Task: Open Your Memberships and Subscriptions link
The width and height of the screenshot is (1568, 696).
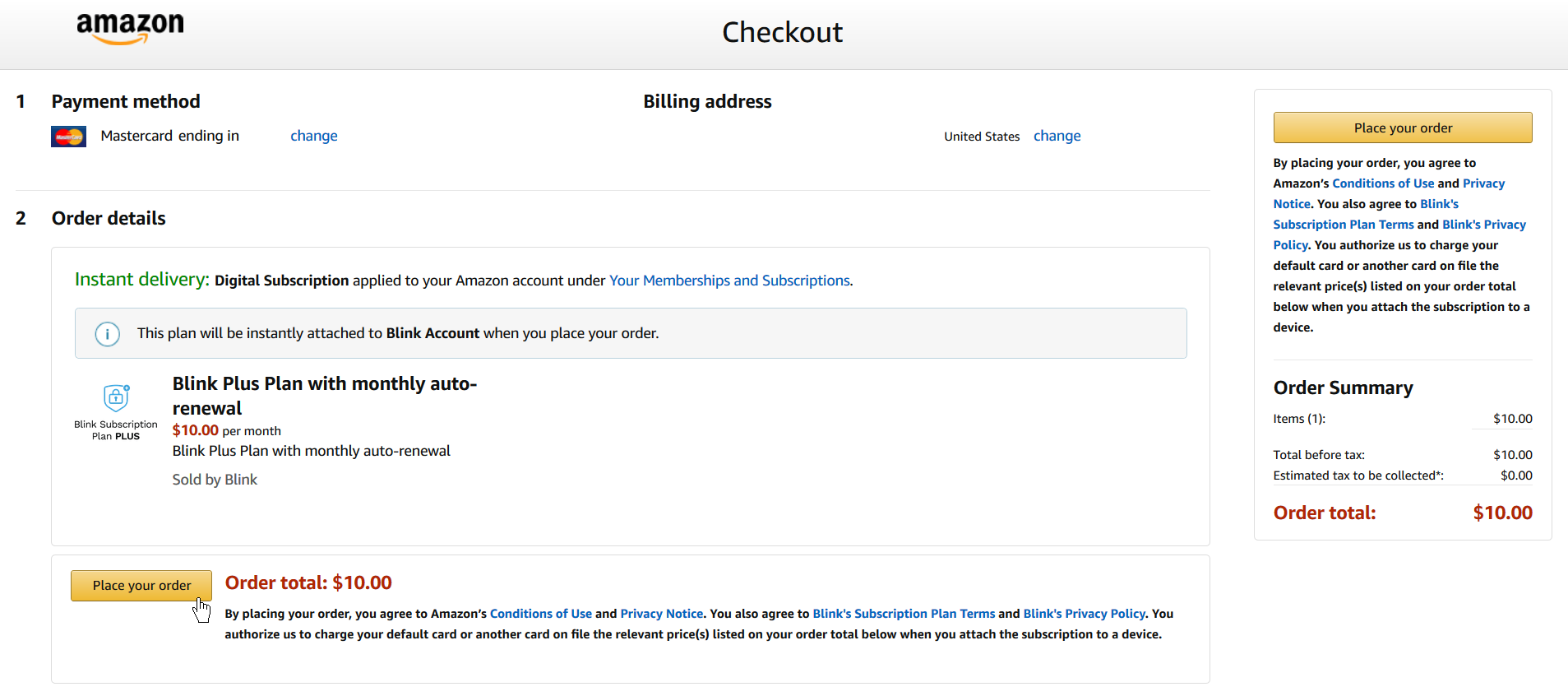Action: (729, 281)
